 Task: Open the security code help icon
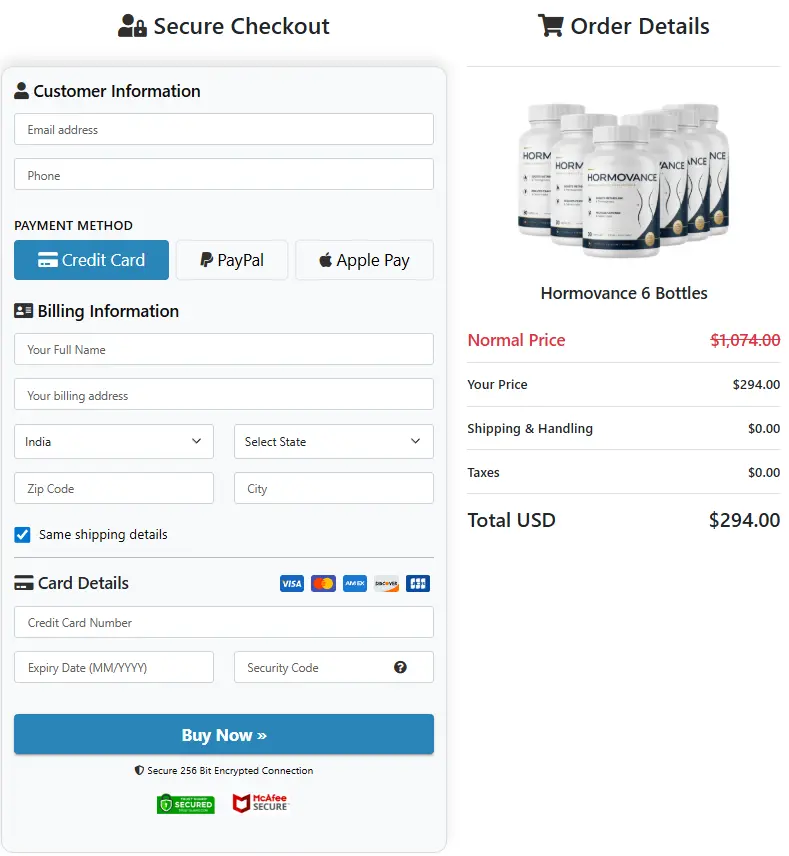pos(400,667)
